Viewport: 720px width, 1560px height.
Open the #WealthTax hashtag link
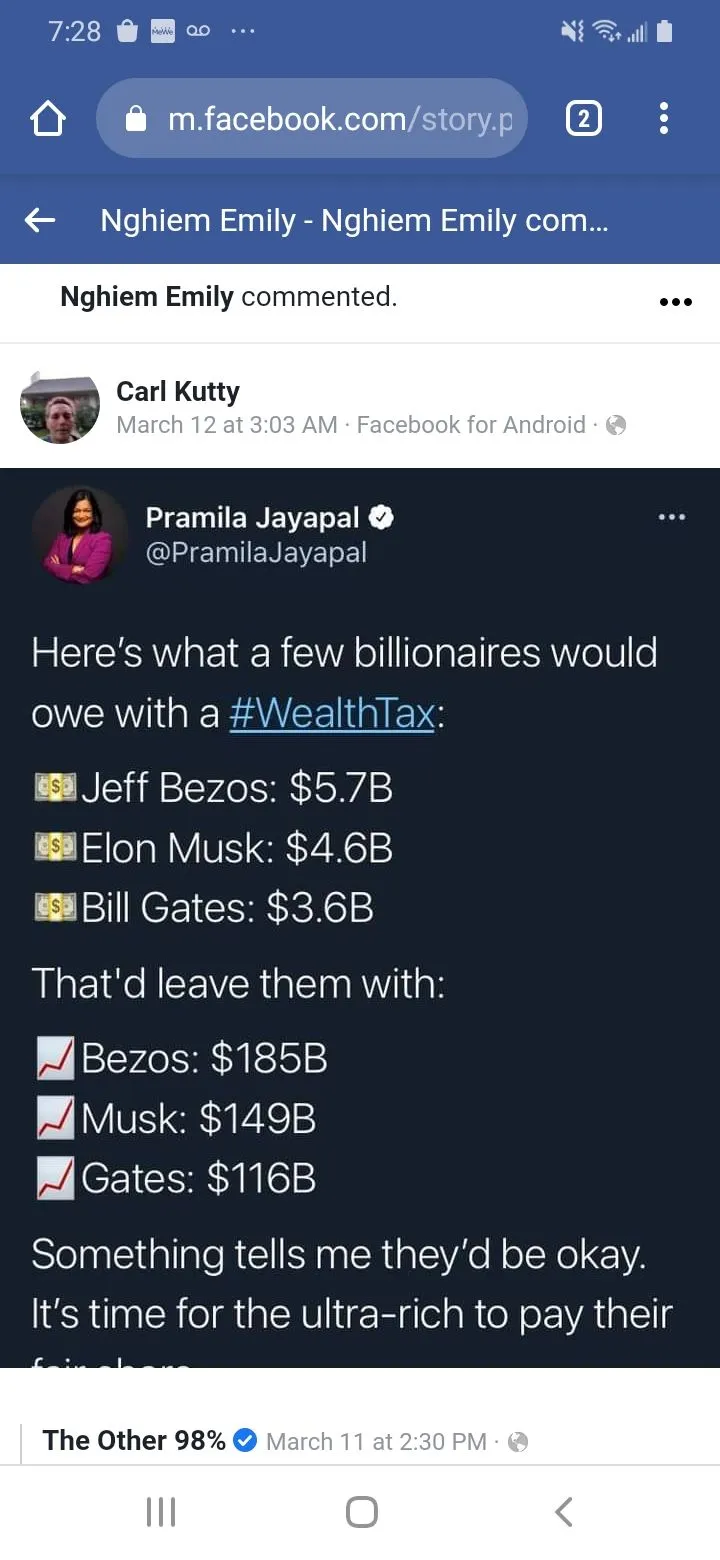coord(332,713)
